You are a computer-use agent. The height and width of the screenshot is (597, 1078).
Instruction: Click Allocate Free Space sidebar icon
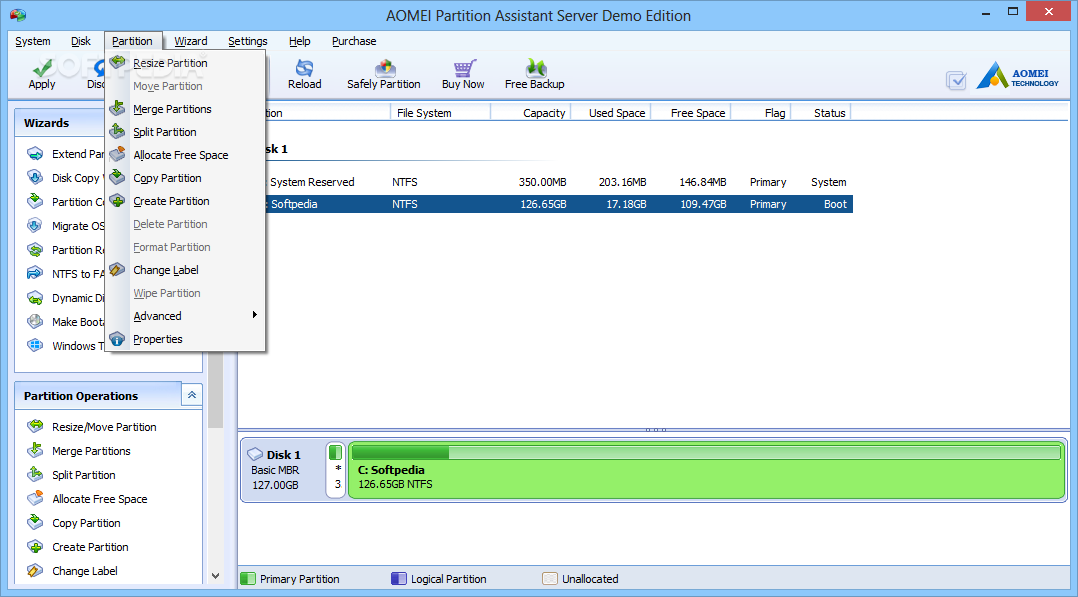35,499
